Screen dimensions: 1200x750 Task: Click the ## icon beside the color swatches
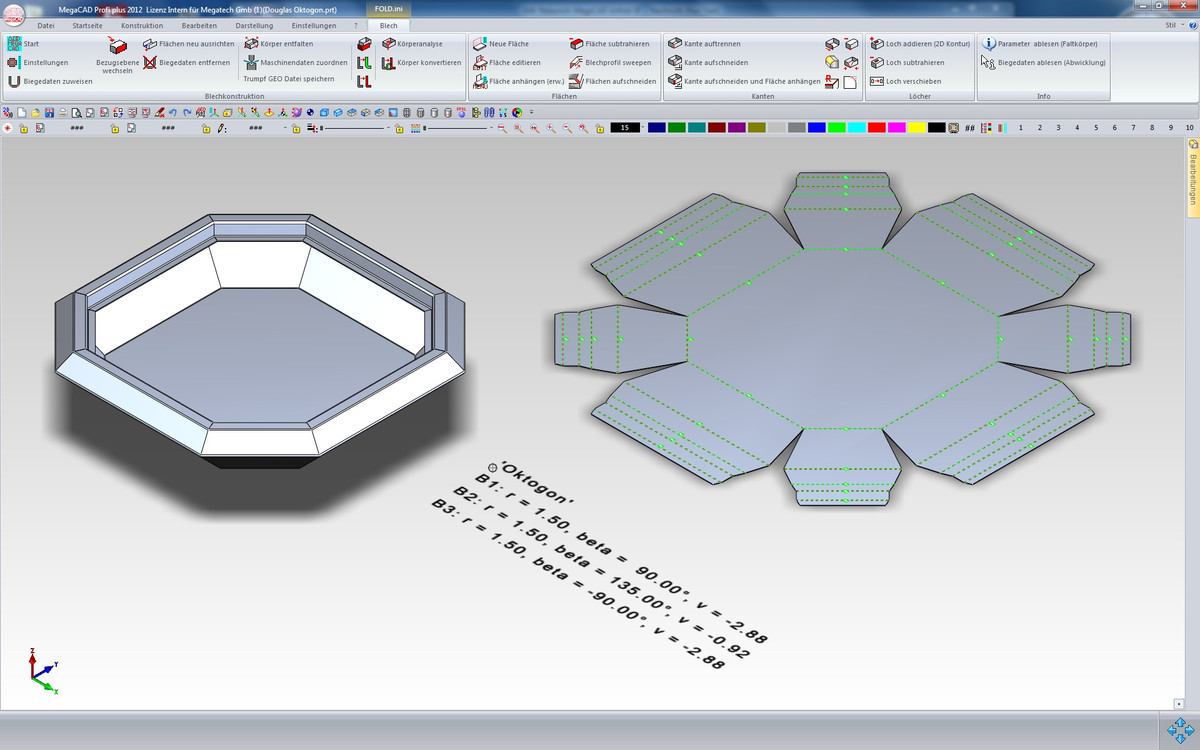coord(969,128)
